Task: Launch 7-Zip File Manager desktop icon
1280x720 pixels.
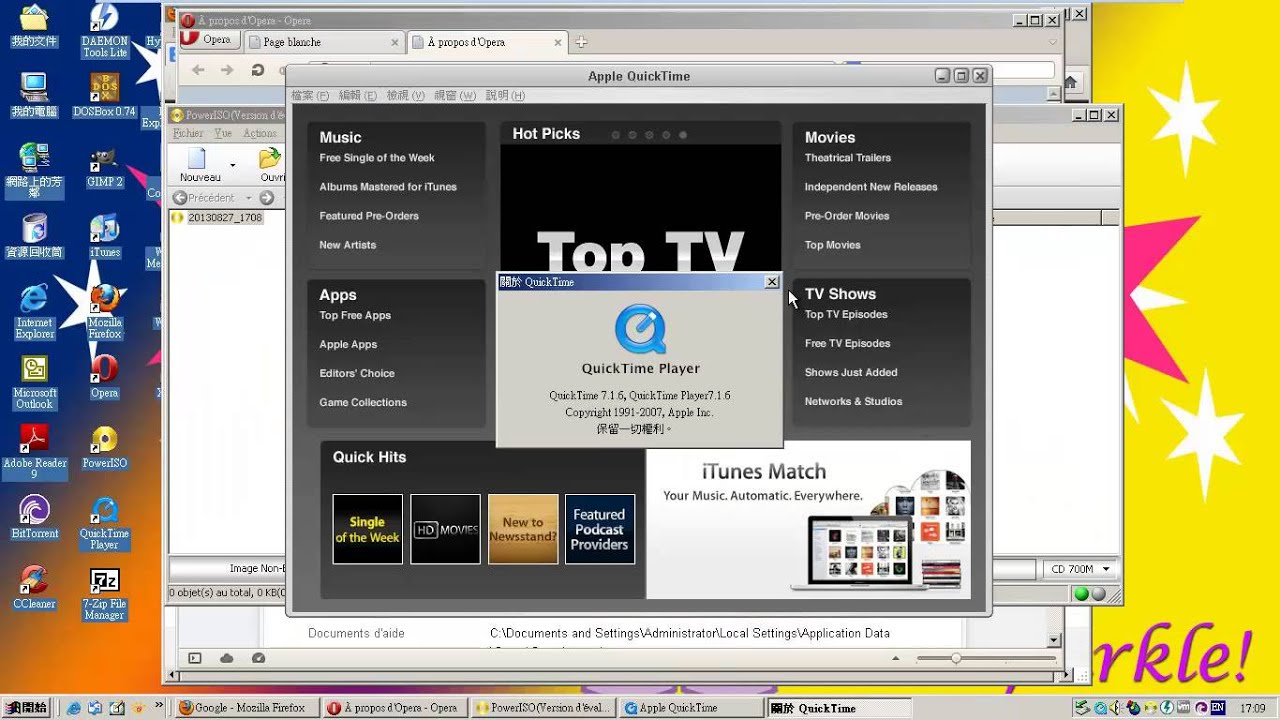Action: click(104, 594)
